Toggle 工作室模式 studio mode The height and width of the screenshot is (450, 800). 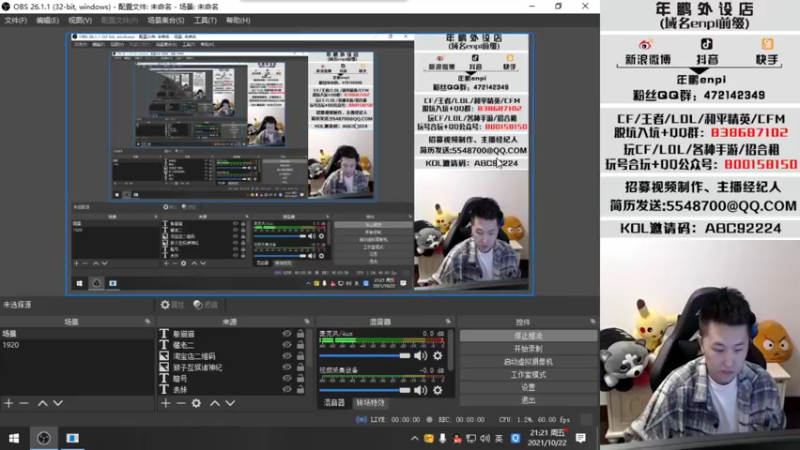coord(528,374)
